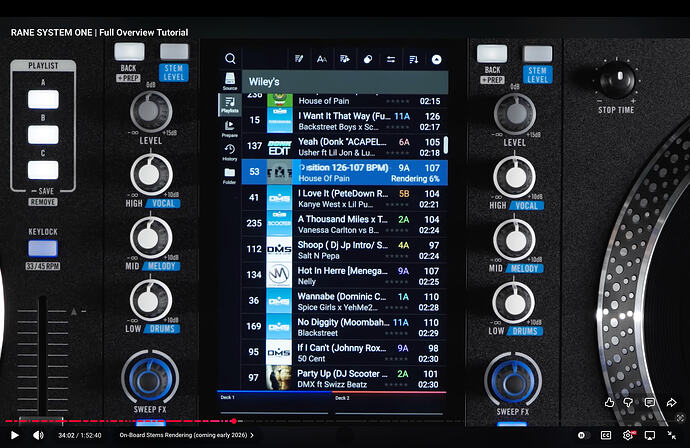Open the YouTube settings gear
This screenshot has width=690, height=448.
(628, 435)
